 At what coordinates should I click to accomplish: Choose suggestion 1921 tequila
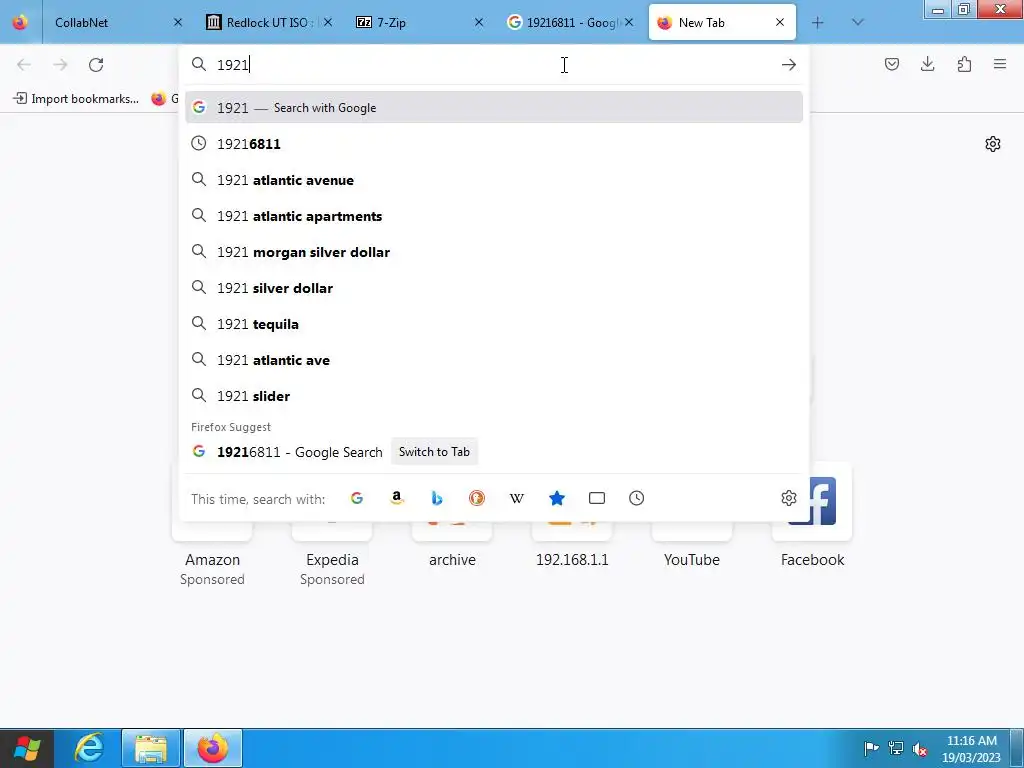[x=494, y=324]
